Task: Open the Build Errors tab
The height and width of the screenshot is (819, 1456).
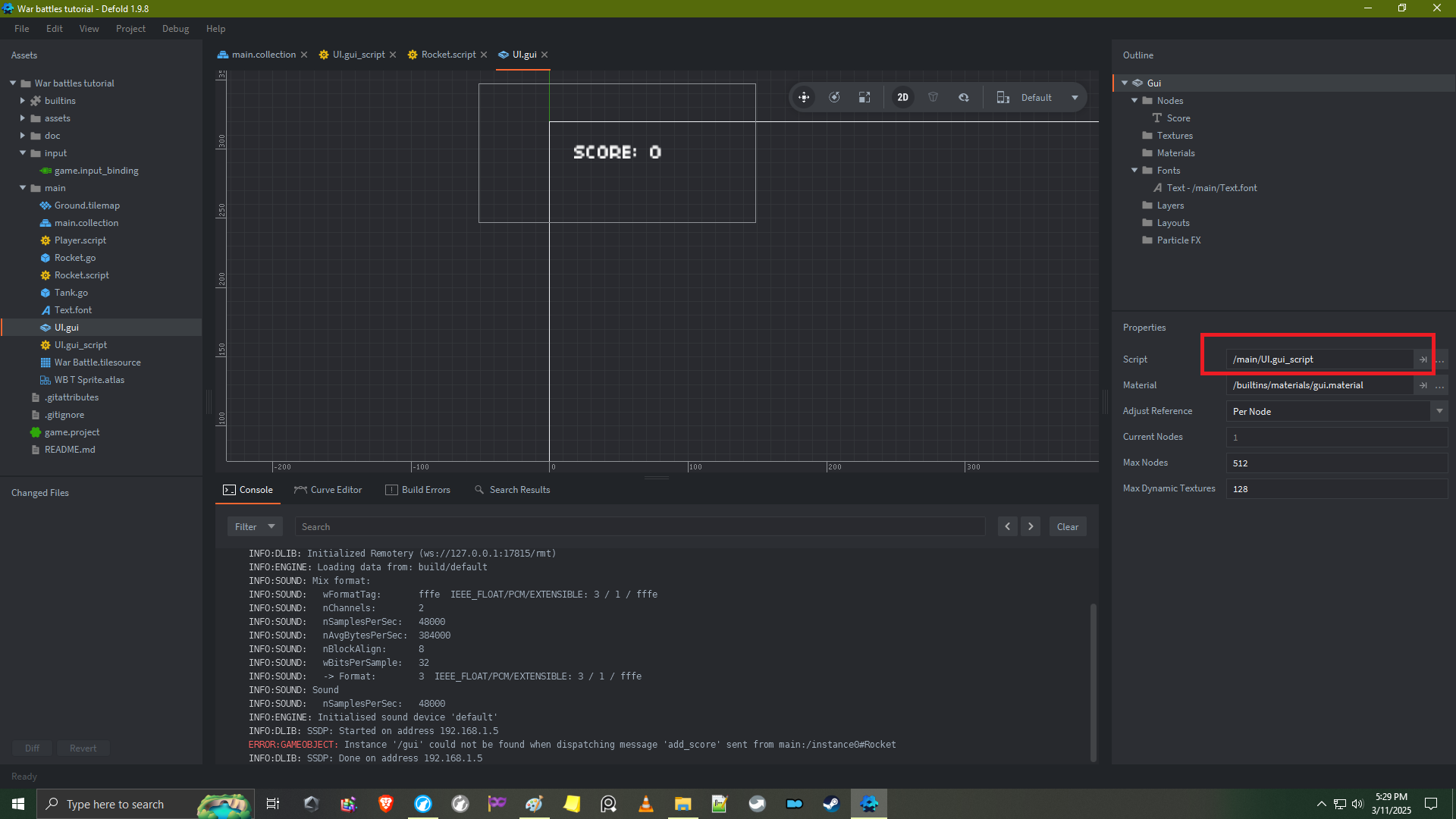Action: coord(418,490)
